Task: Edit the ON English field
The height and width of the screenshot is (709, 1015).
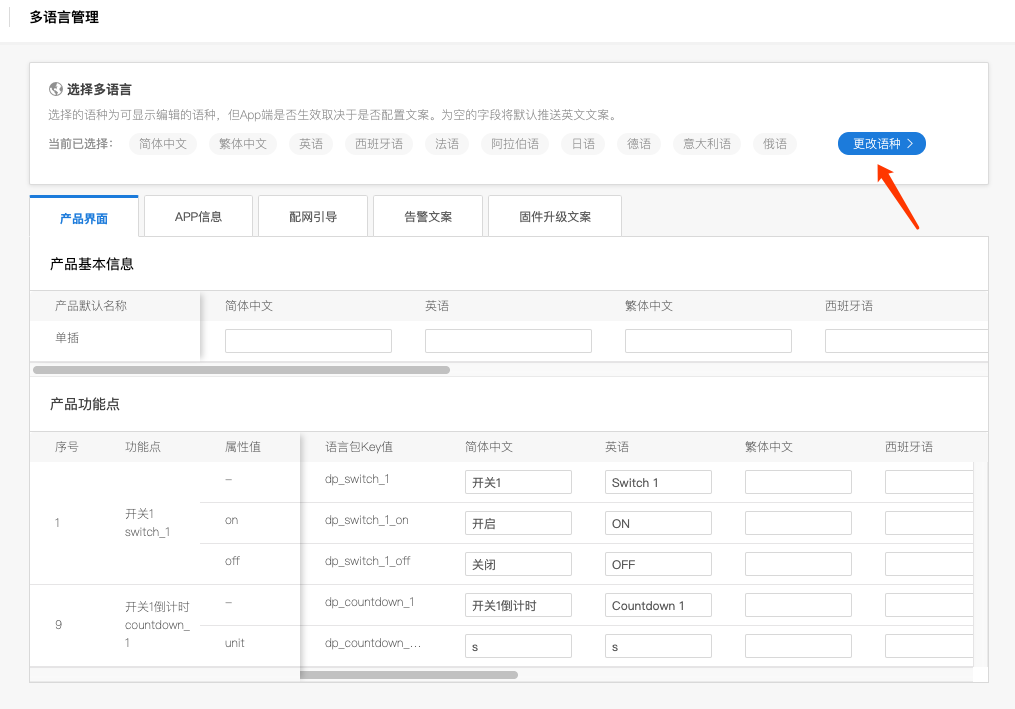Action: (658, 523)
